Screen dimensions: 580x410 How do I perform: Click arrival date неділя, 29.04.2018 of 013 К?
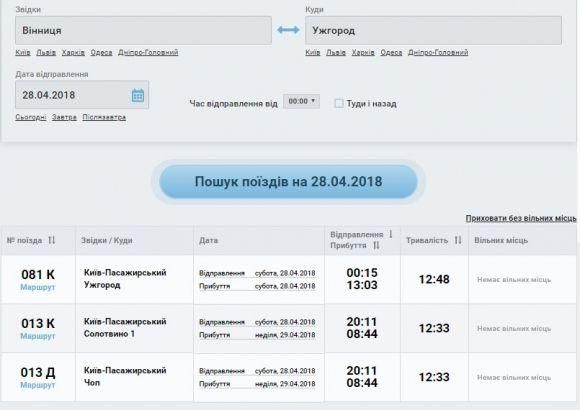[285, 335]
